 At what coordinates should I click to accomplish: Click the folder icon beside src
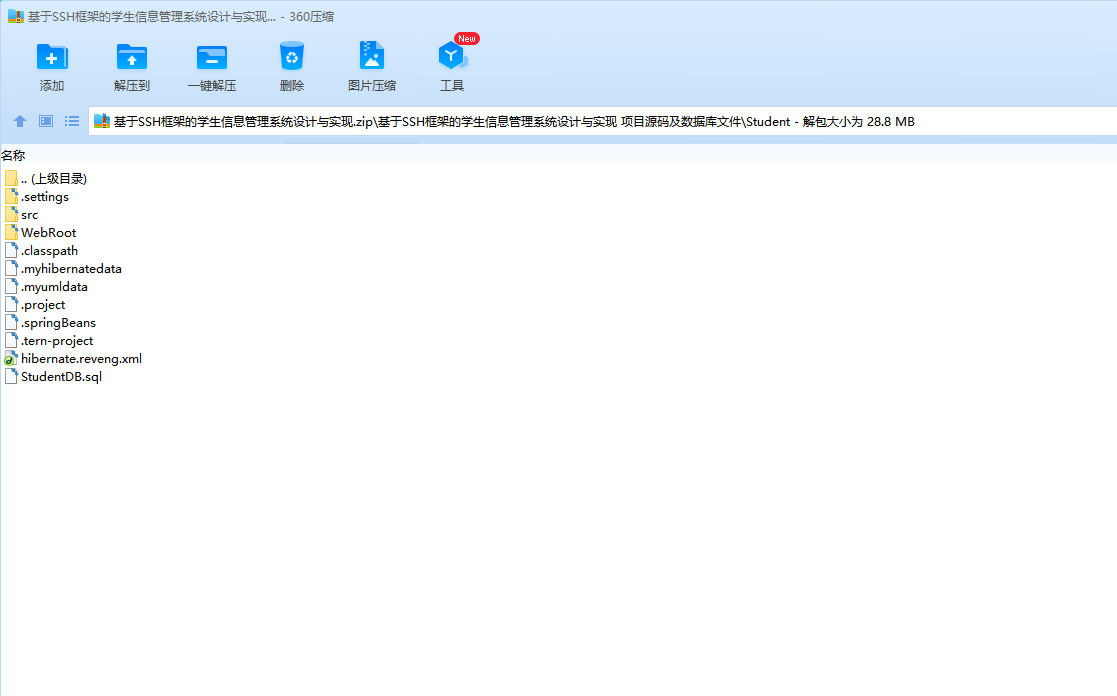click(x=11, y=214)
